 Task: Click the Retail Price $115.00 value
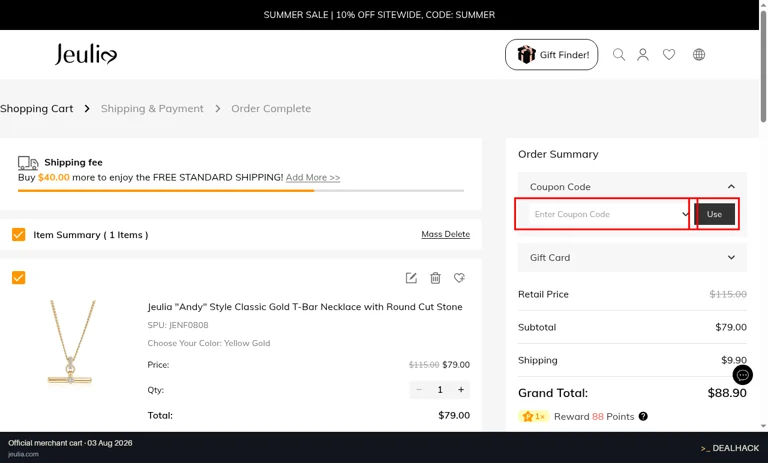[x=728, y=294]
